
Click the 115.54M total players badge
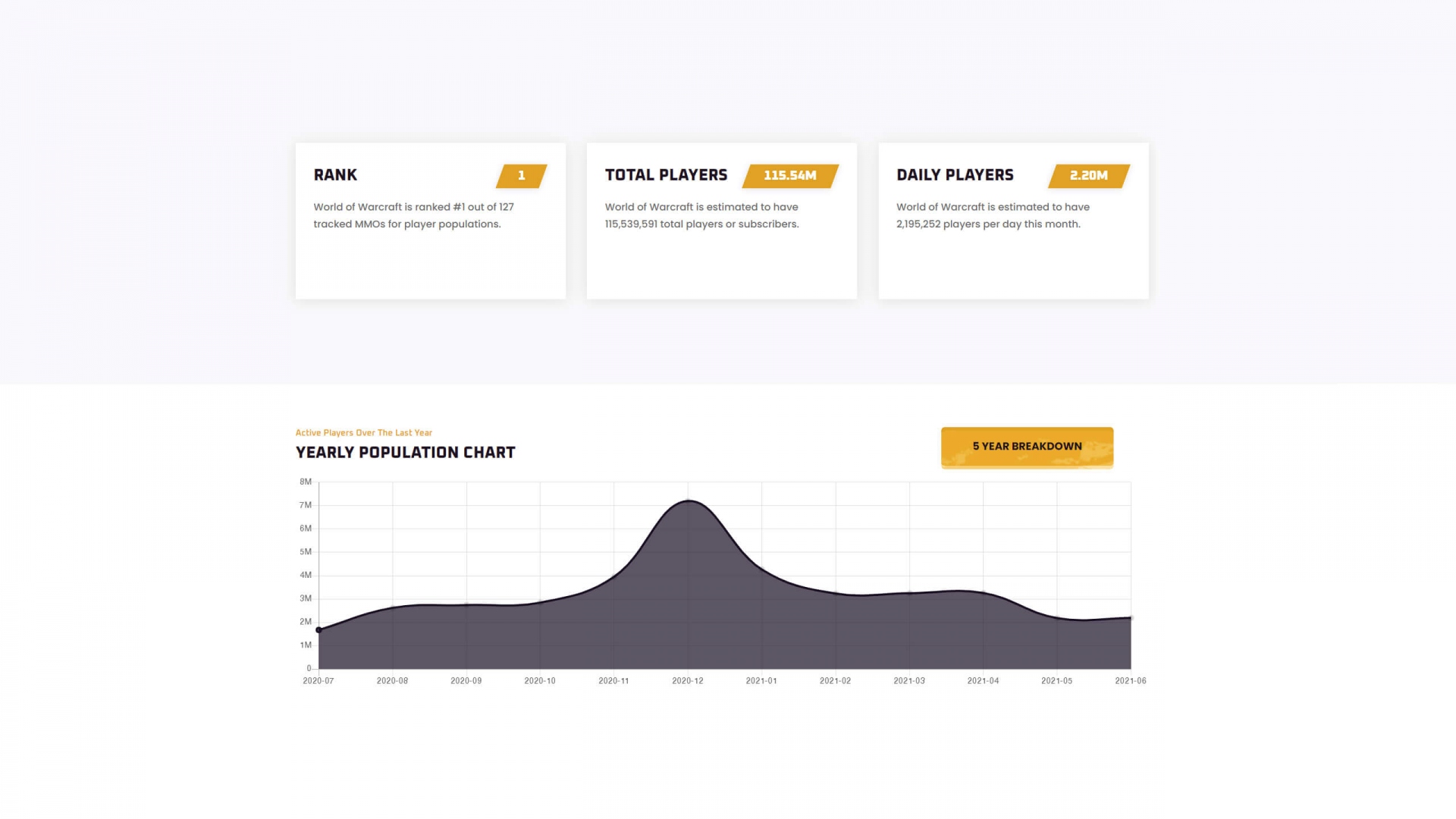789,176
